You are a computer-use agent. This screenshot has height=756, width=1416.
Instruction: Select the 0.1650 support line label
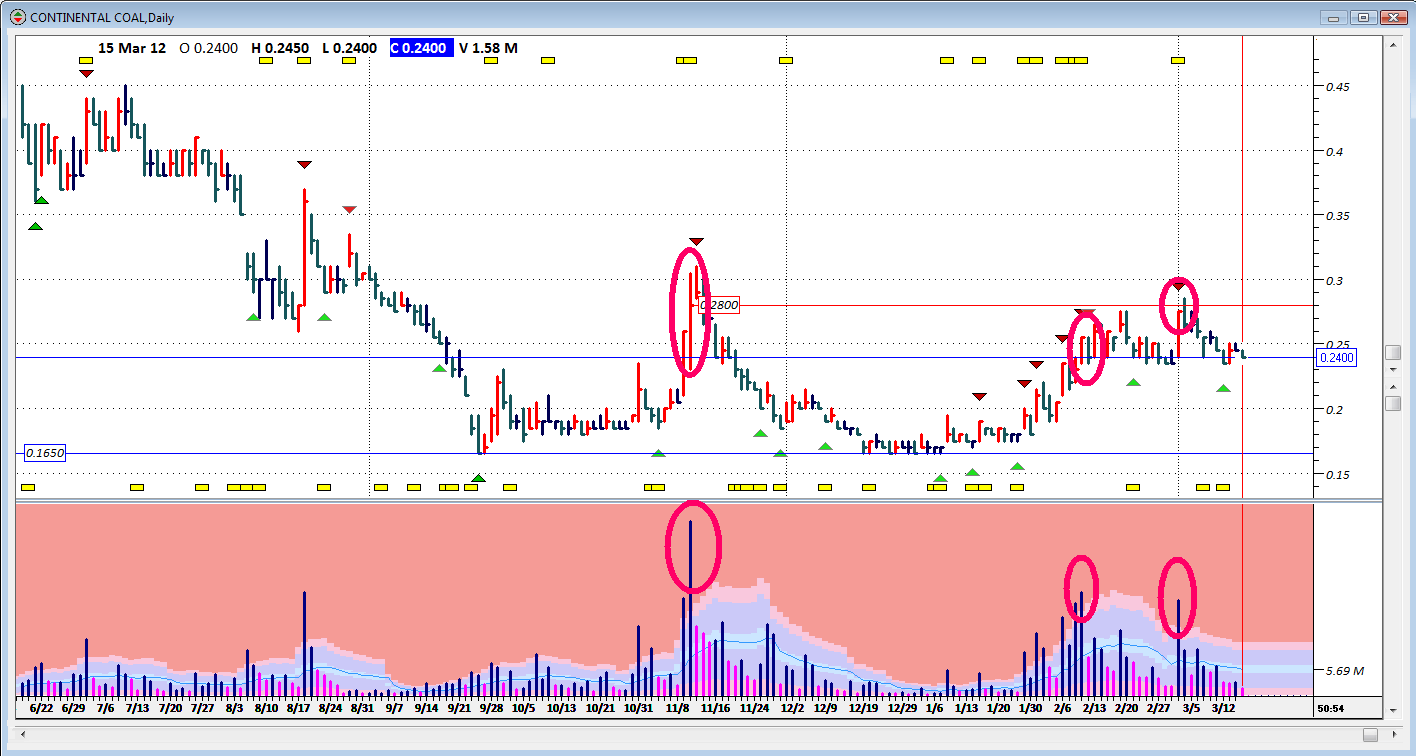[x=45, y=453]
